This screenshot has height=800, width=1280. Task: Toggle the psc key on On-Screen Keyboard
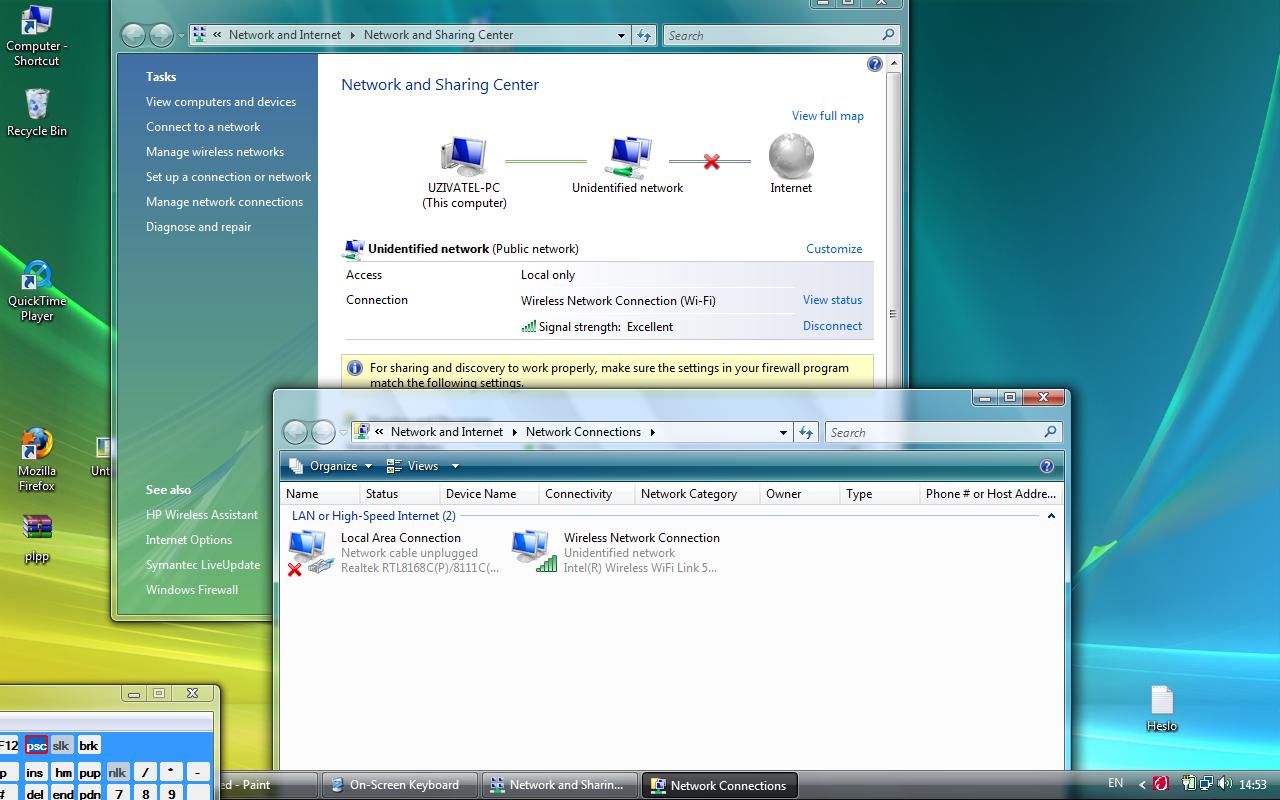pos(36,745)
